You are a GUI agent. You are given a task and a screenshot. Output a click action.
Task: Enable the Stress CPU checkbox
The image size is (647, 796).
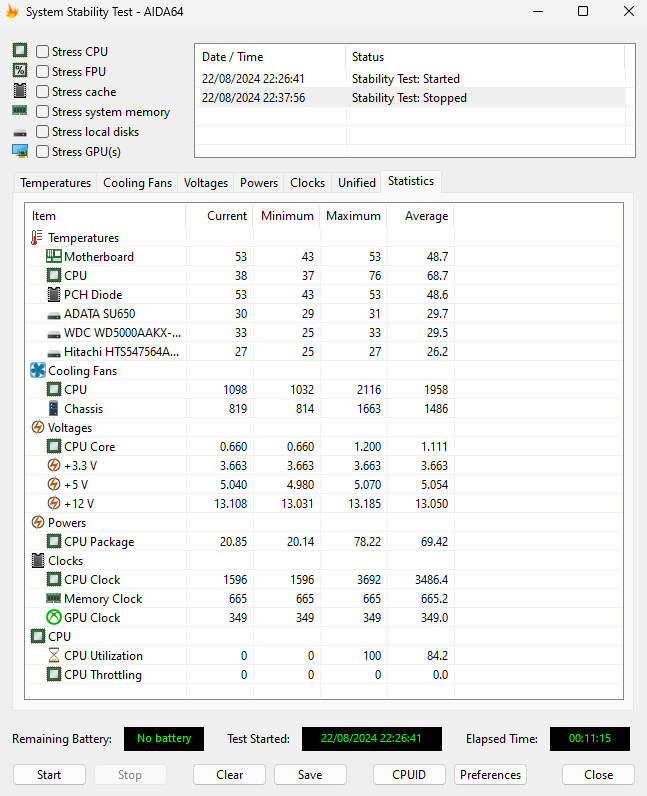[x=43, y=52]
